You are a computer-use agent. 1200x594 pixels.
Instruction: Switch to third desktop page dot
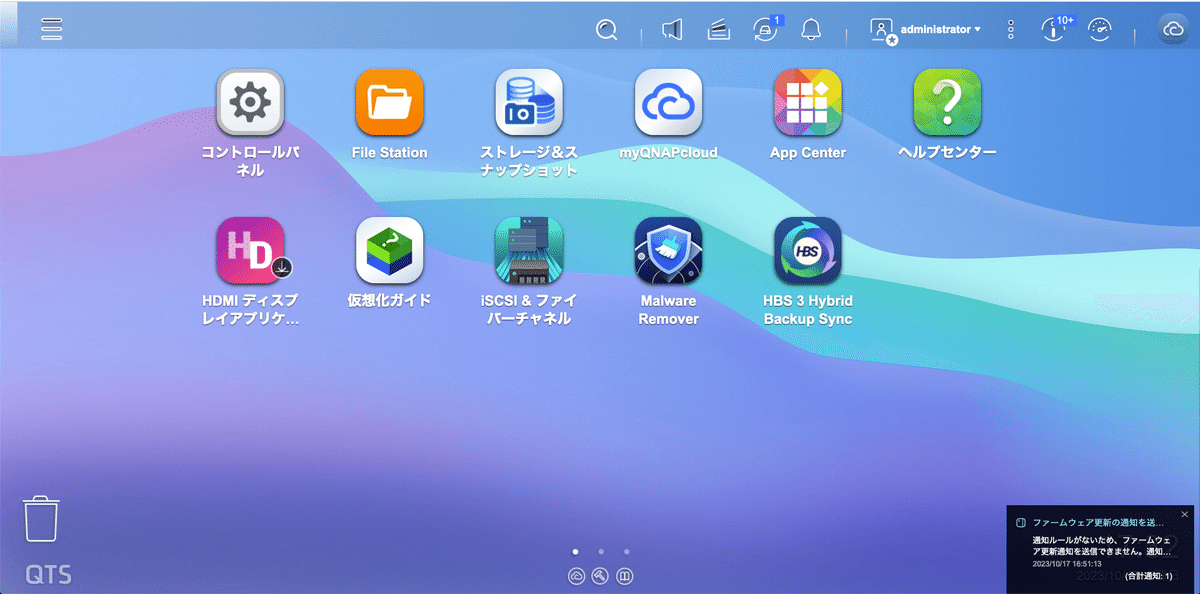pyautogui.click(x=626, y=551)
